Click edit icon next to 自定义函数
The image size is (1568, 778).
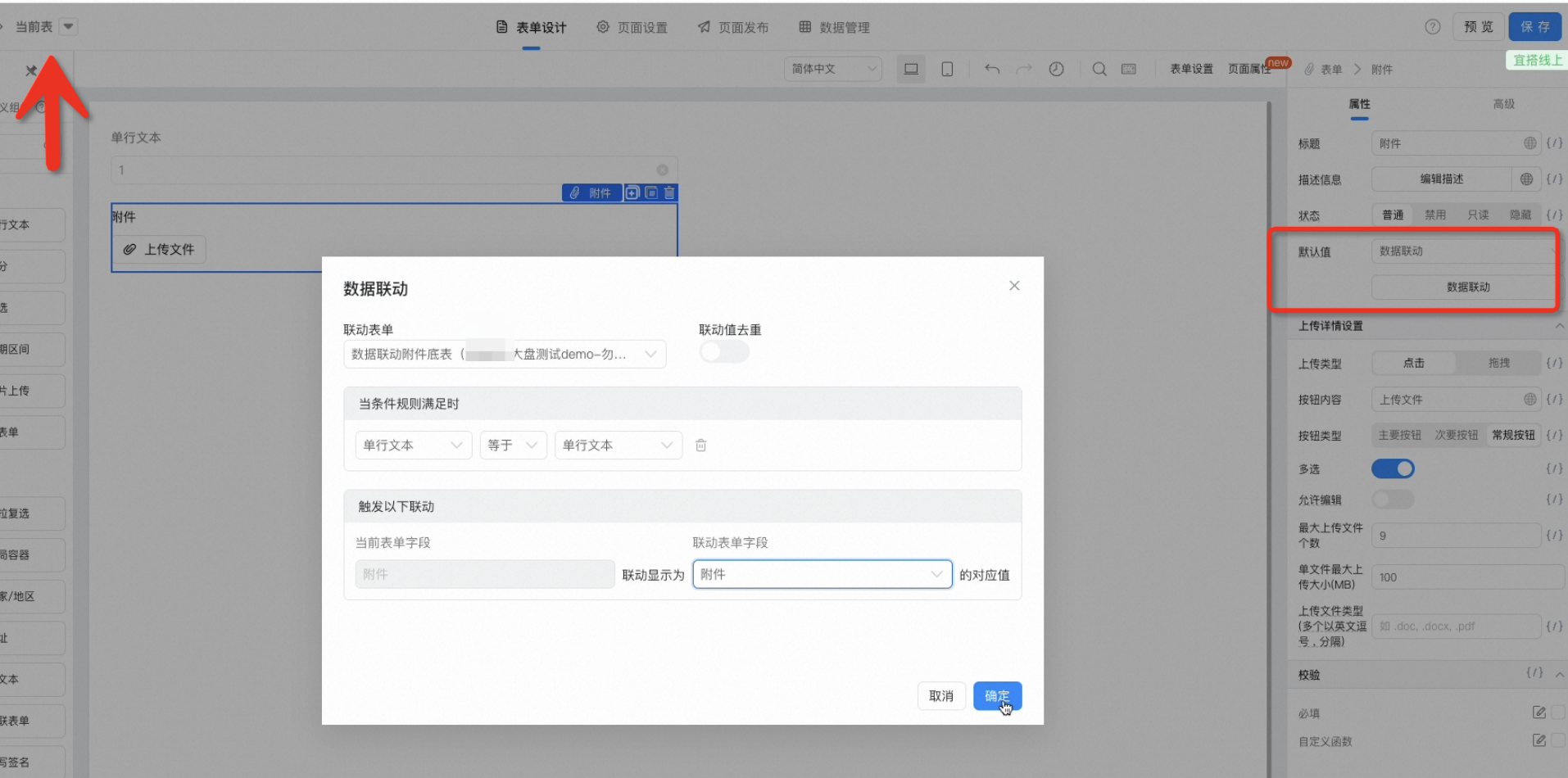click(1539, 741)
